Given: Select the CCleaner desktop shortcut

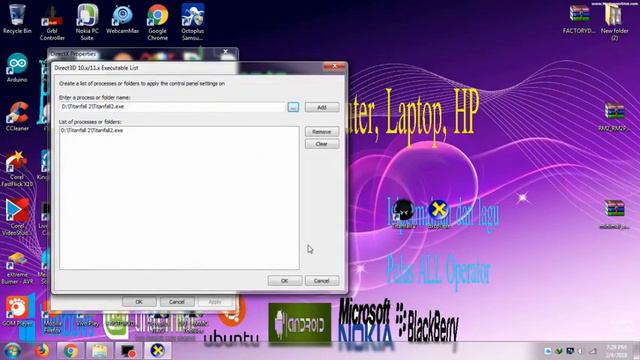Looking at the screenshot, I should pos(17,116).
